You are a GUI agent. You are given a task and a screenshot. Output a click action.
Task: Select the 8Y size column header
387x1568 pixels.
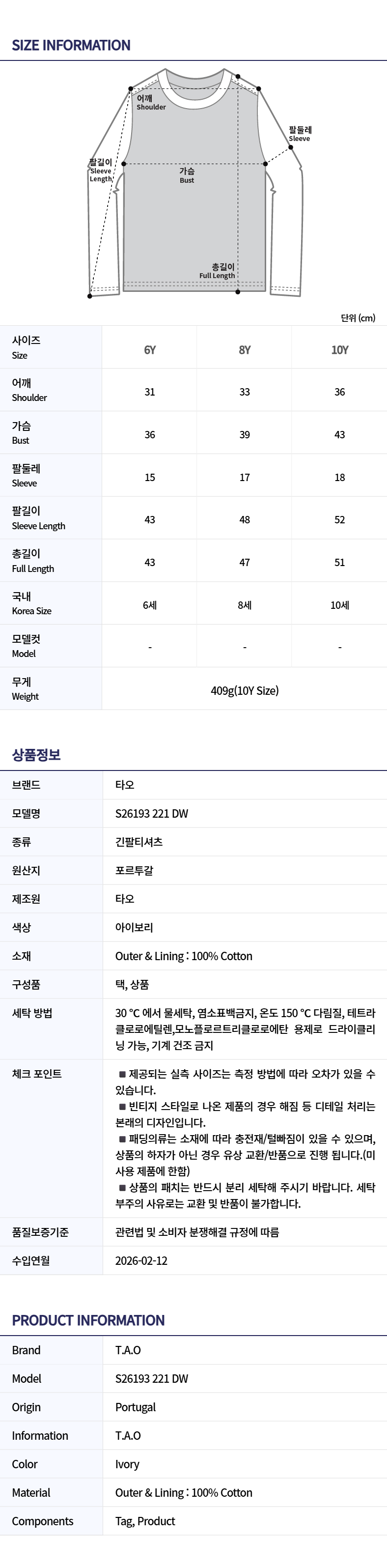click(245, 350)
